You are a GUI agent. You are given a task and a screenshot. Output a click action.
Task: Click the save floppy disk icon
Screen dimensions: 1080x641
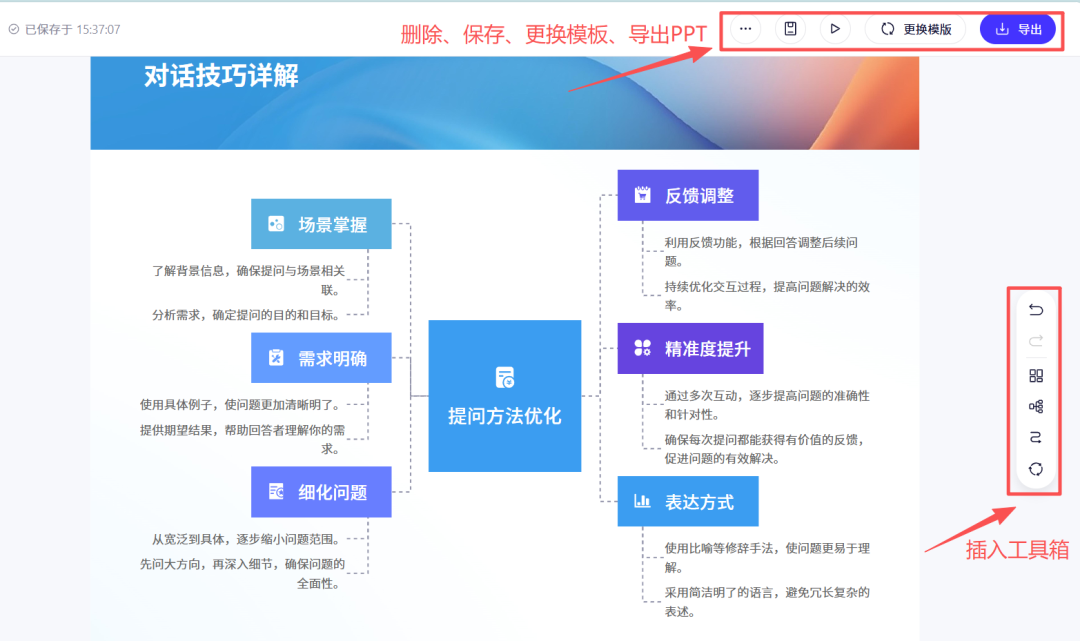(x=790, y=29)
